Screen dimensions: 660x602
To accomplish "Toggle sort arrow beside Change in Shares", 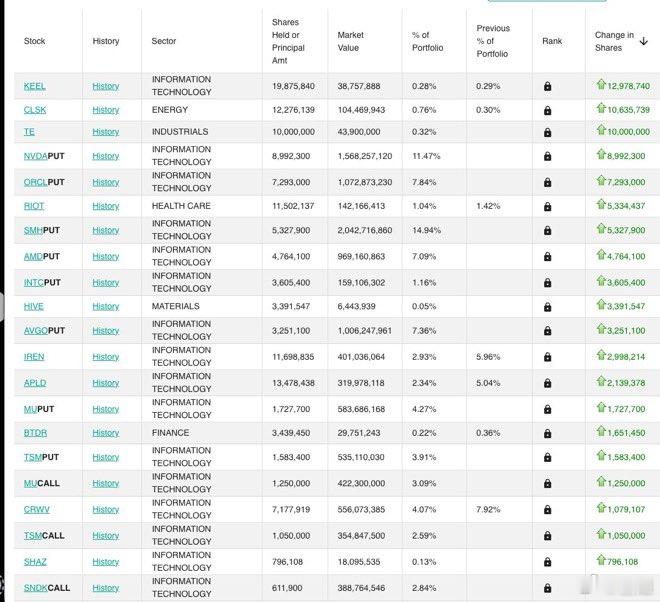I will pos(644,41).
